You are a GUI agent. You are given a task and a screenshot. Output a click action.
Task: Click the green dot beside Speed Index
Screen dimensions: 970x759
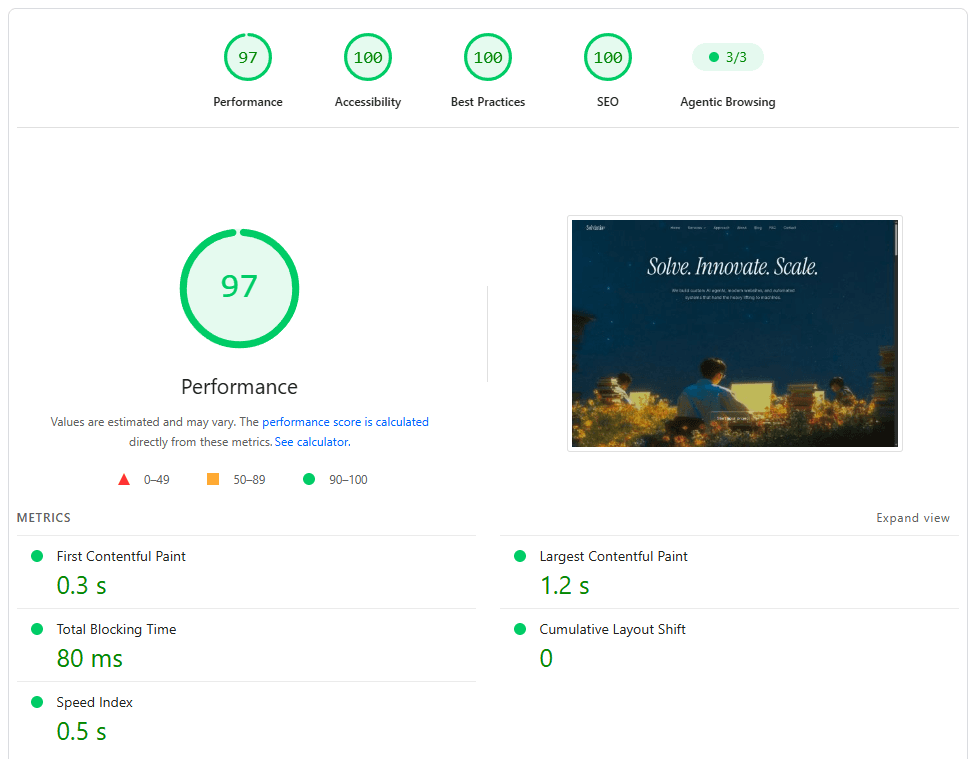tap(37, 702)
